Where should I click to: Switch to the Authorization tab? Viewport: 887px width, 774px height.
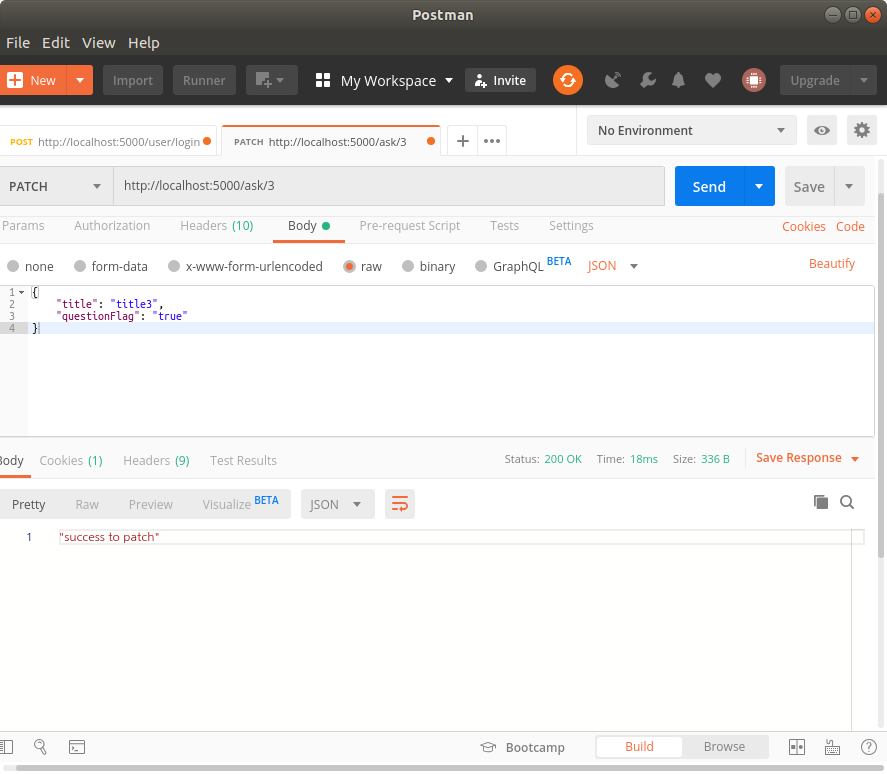click(x=112, y=226)
